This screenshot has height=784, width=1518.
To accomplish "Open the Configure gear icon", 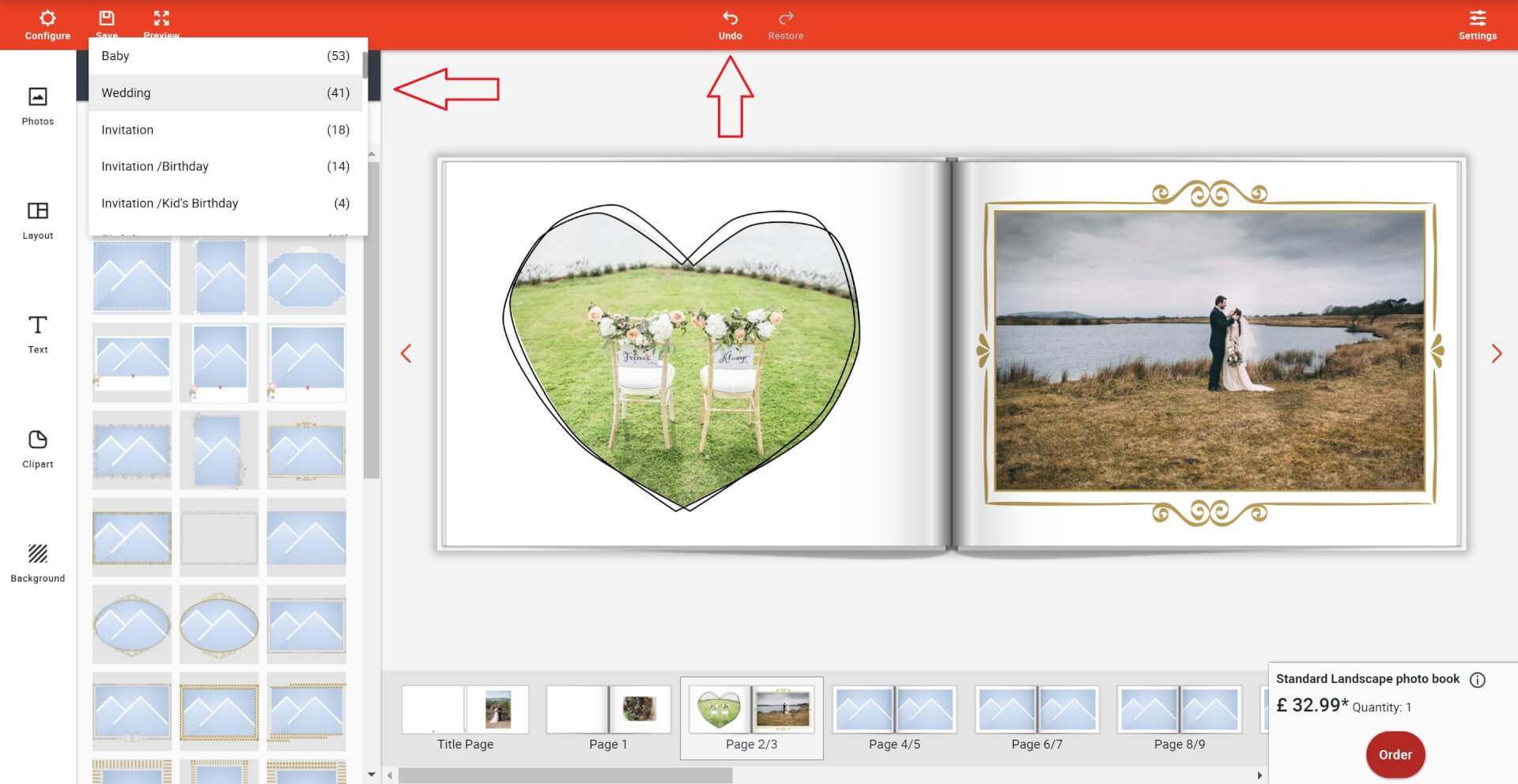I will (47, 18).
